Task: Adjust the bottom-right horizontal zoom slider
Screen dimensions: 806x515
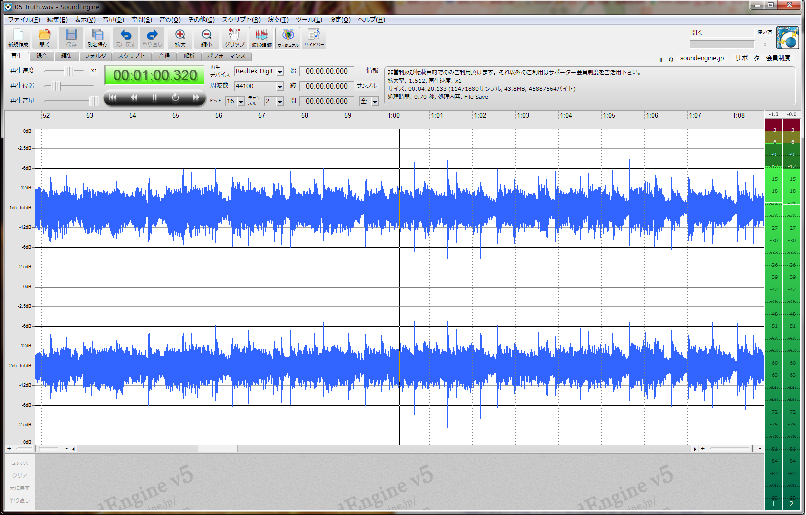Action: [730, 449]
